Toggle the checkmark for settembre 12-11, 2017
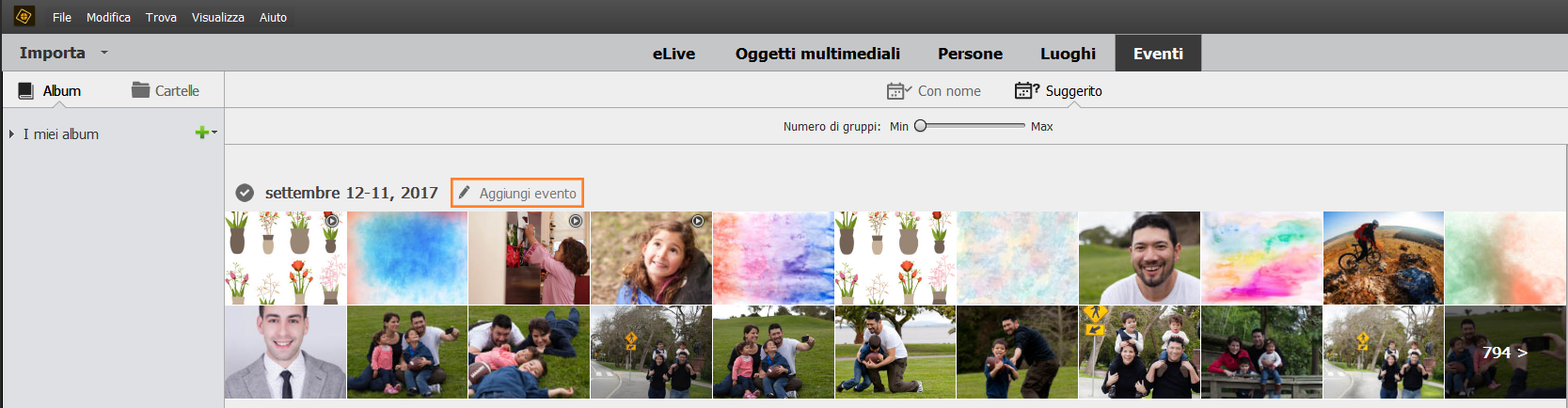1568x408 pixels. pyautogui.click(x=245, y=193)
